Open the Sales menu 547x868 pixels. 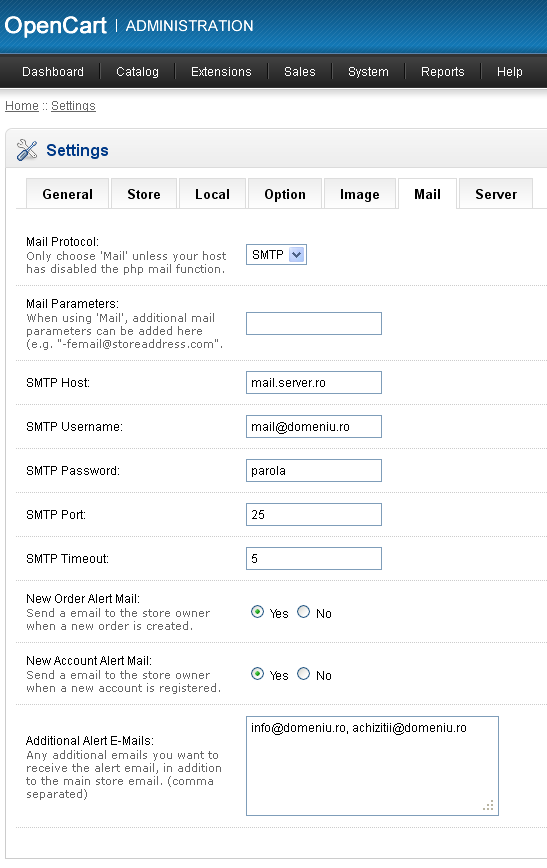tap(300, 71)
